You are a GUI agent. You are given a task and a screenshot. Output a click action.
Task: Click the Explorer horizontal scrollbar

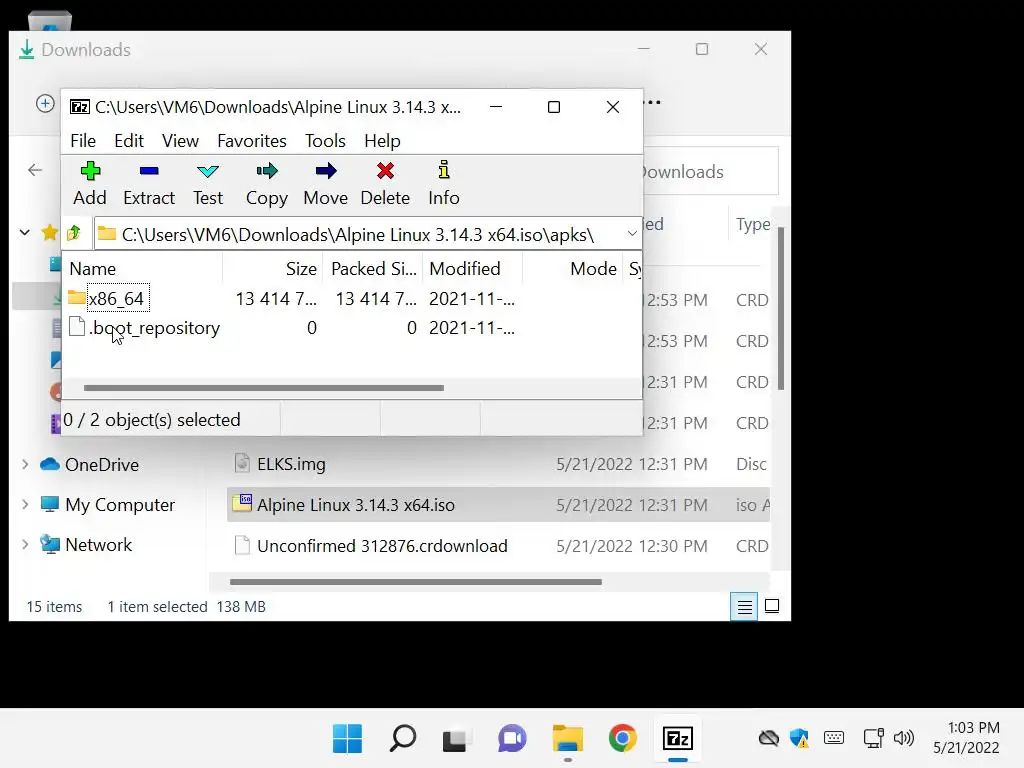pos(415,582)
